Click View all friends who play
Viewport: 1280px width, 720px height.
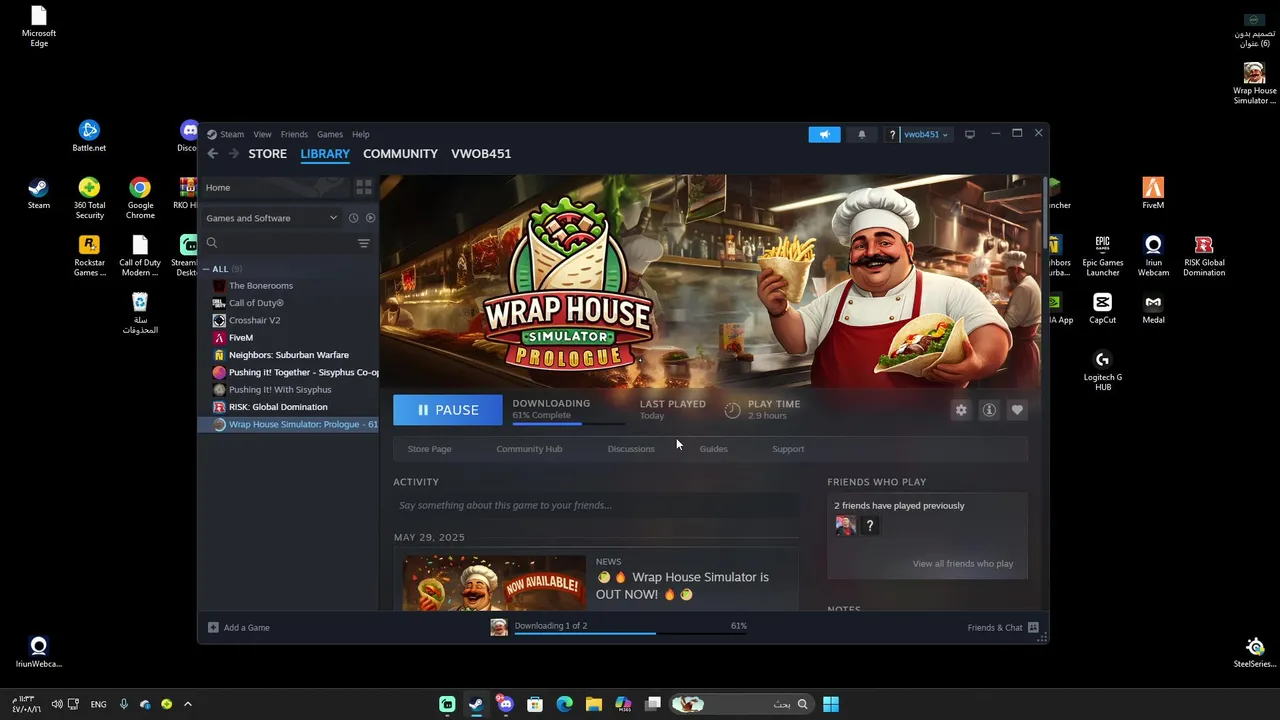tap(963, 564)
